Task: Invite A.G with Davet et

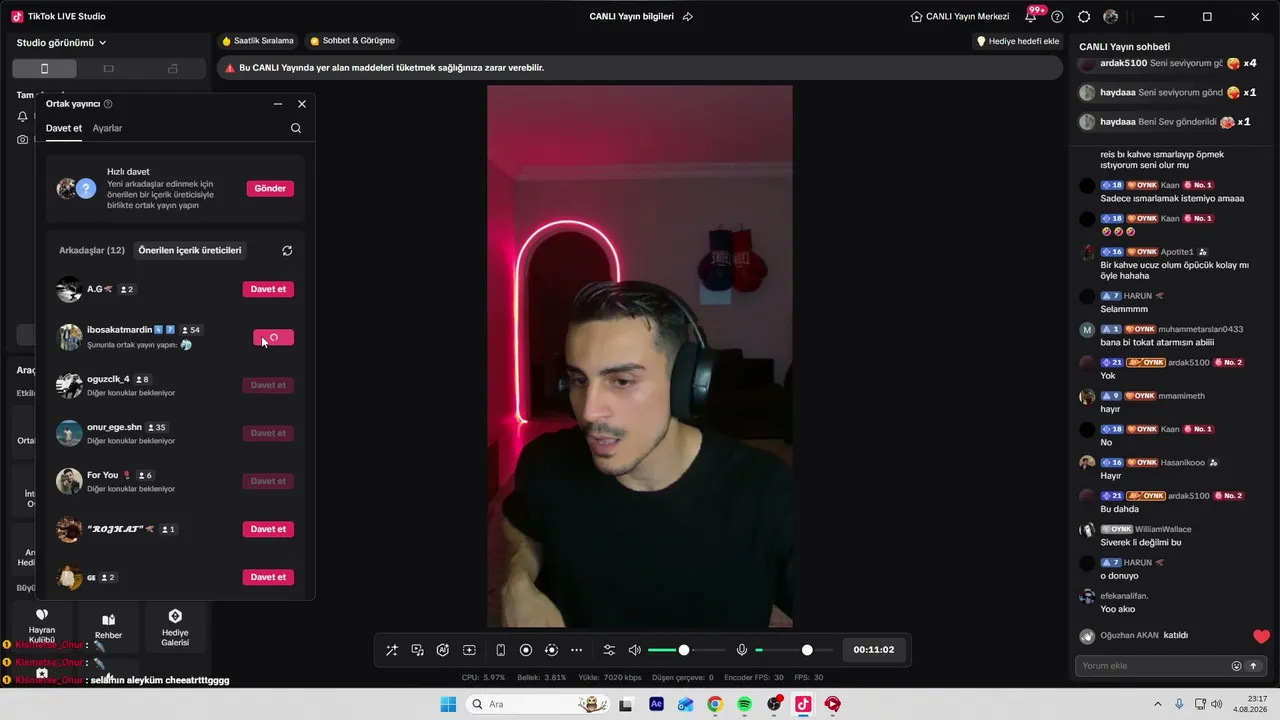Action: click(268, 289)
